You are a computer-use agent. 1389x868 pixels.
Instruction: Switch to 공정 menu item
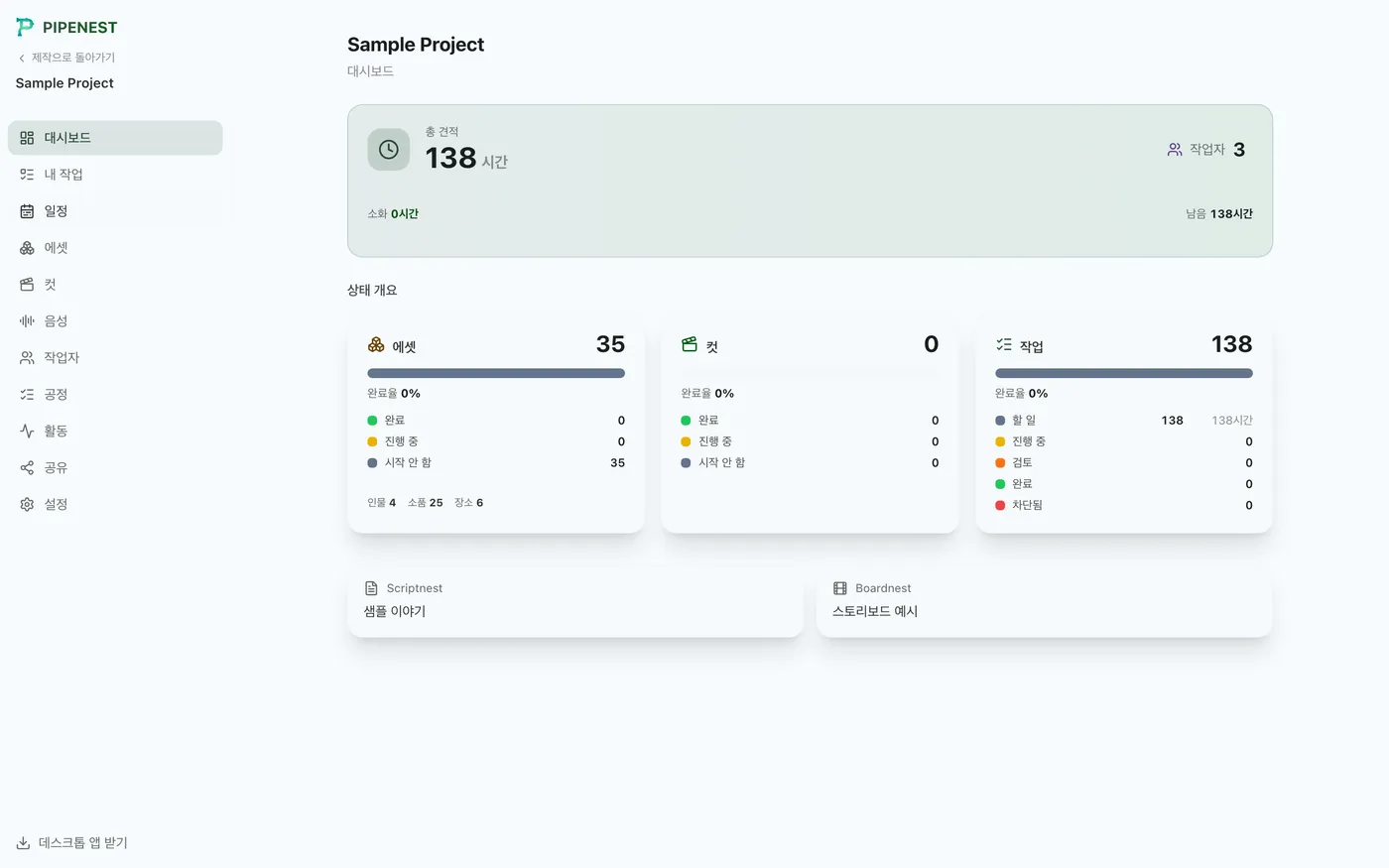tap(115, 395)
